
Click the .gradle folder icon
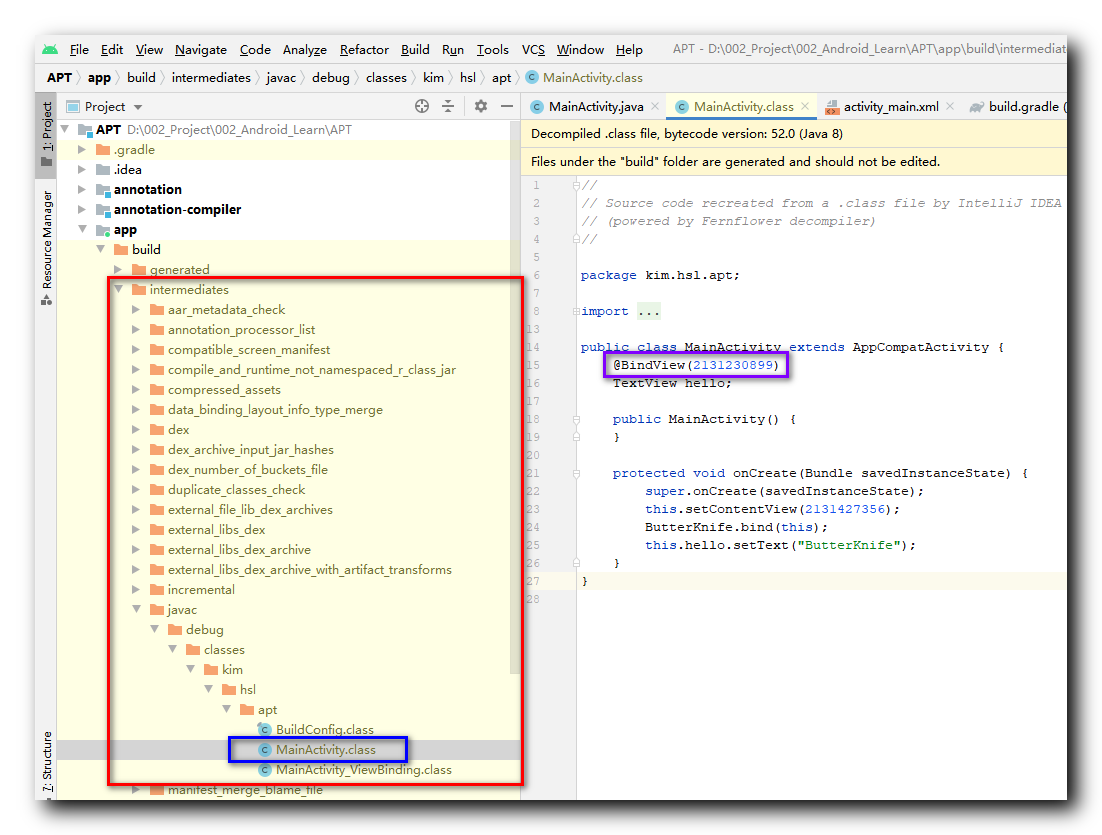(x=103, y=150)
